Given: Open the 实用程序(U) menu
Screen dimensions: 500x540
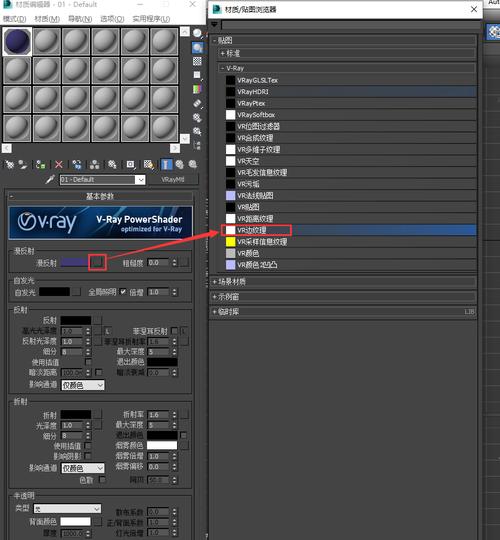Looking at the screenshot, I should [x=151, y=19].
